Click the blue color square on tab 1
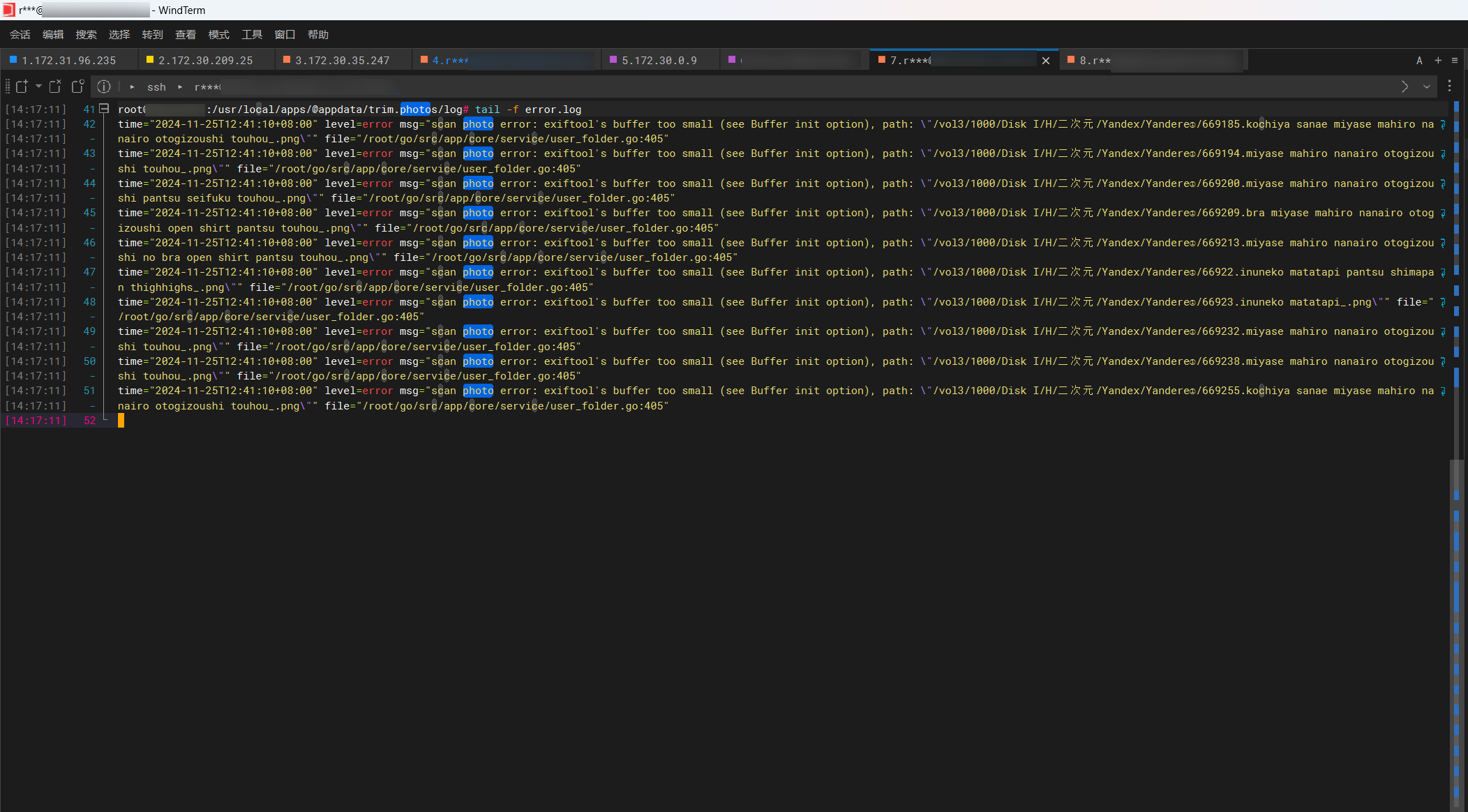This screenshot has height=812, width=1468. (x=13, y=60)
